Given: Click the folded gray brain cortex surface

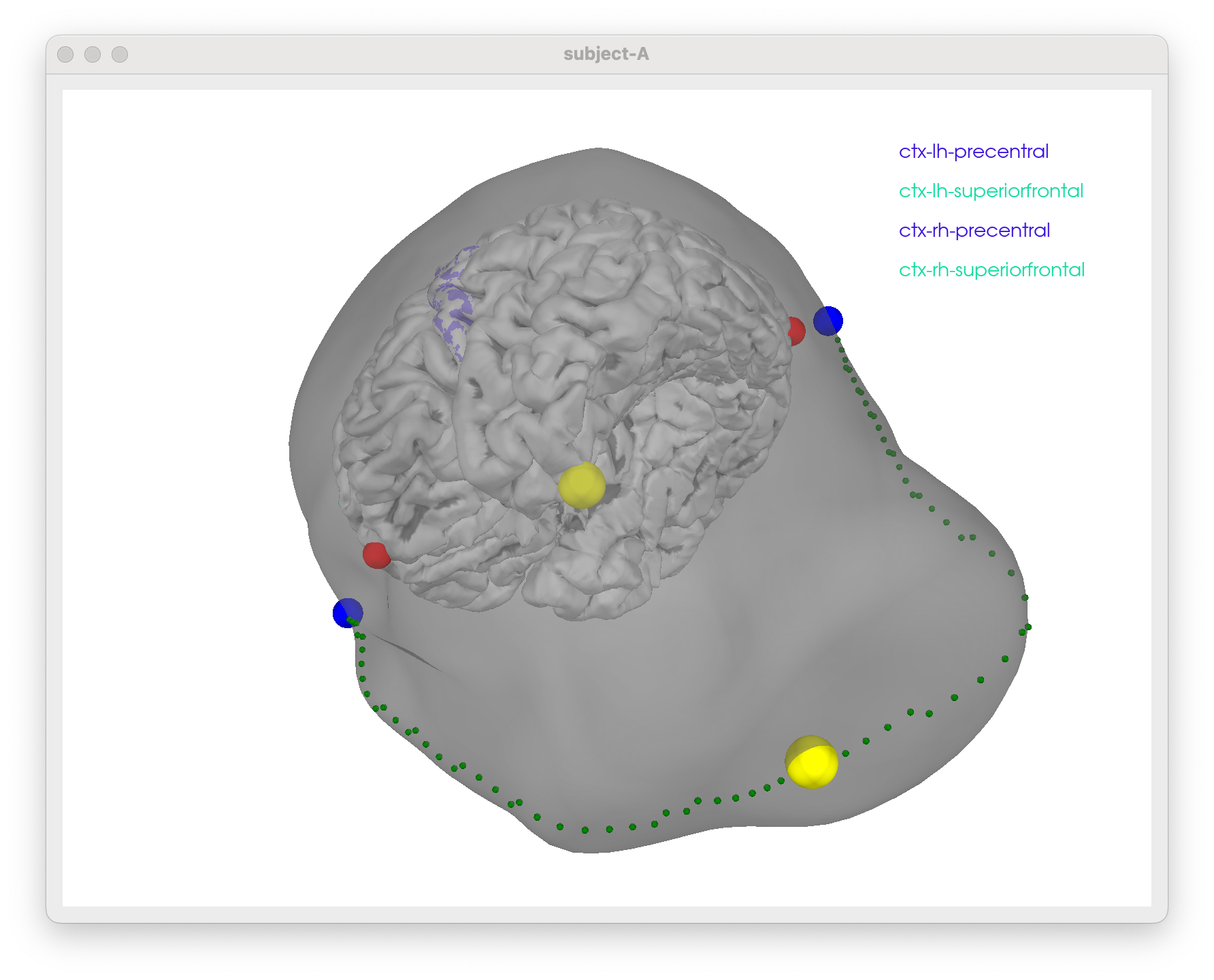Looking at the screenshot, I should pyautogui.click(x=612, y=306).
